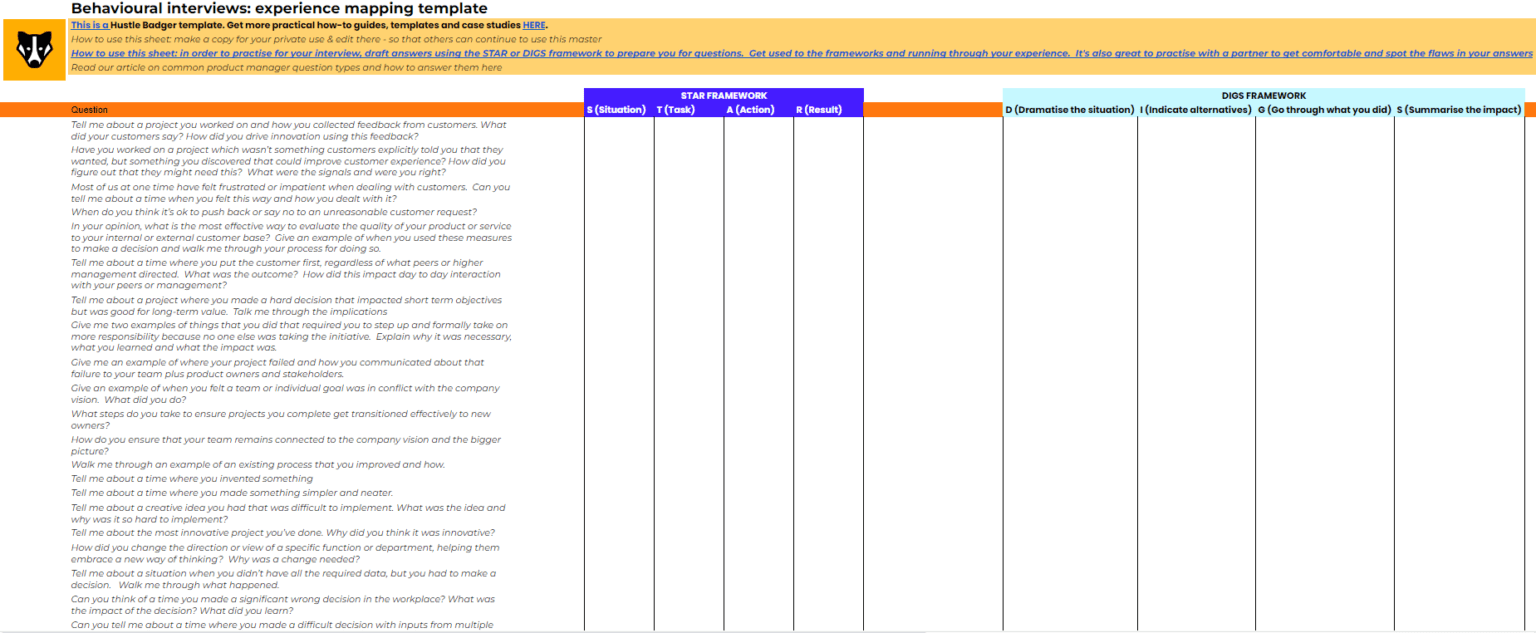Viewport: 1536px width, 633px height.
Task: Select the D (Dramatise the situation) header
Action: click(x=1069, y=110)
